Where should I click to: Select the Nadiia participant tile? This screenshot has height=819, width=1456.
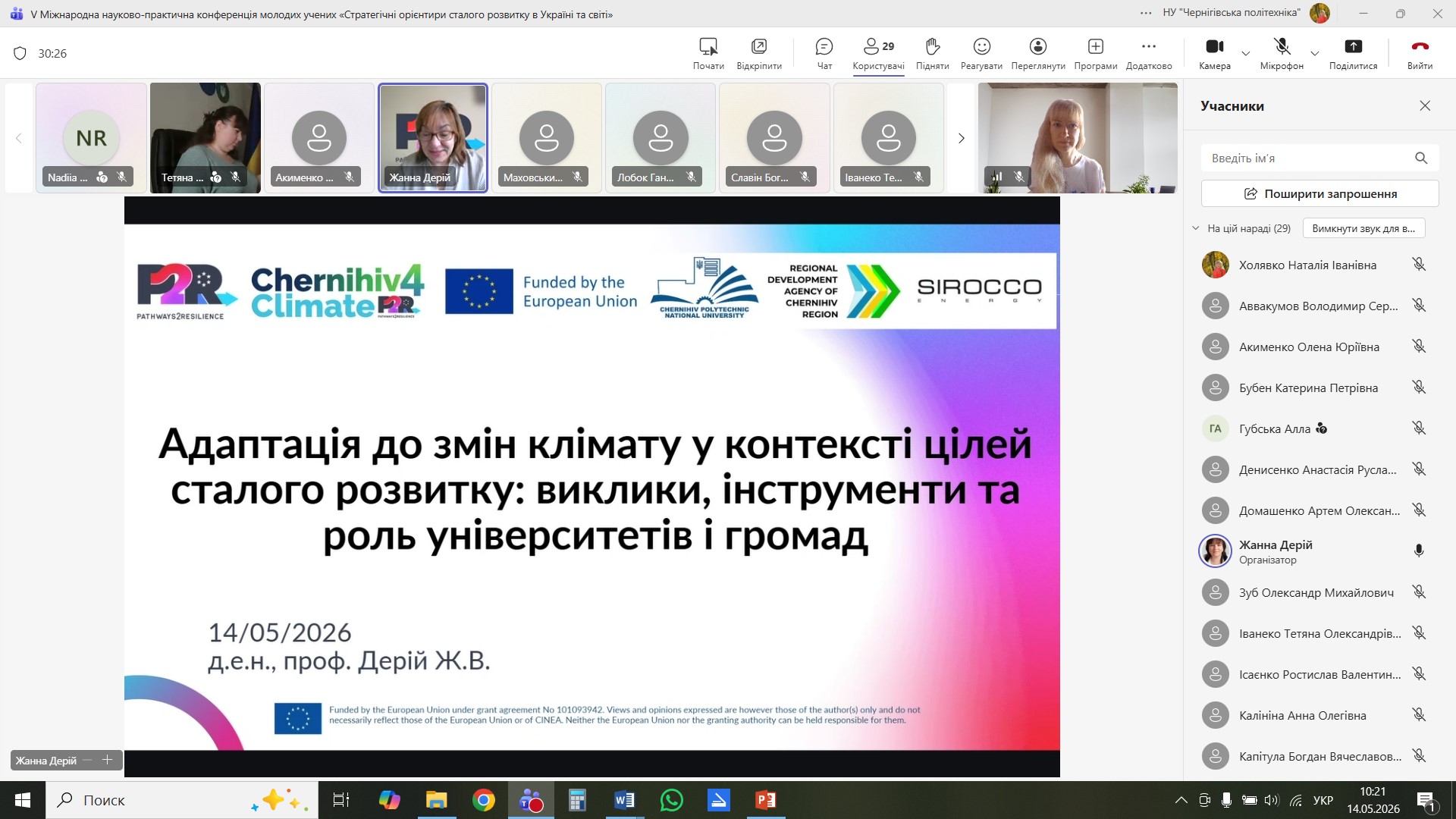91,138
